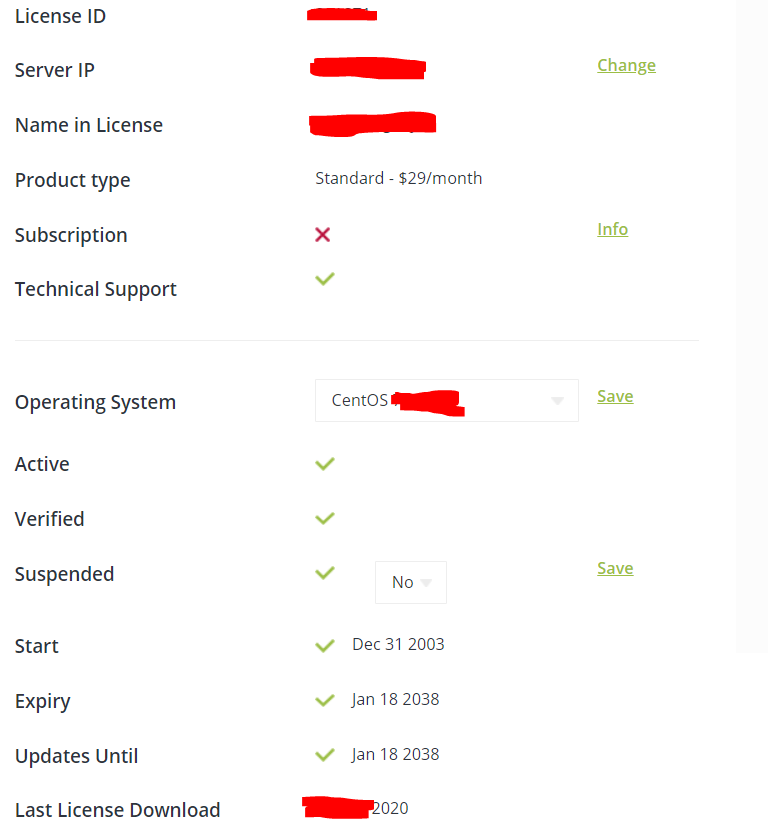Save the Suspended setting
Viewport: 768px width, 836px height.
pyautogui.click(x=615, y=569)
